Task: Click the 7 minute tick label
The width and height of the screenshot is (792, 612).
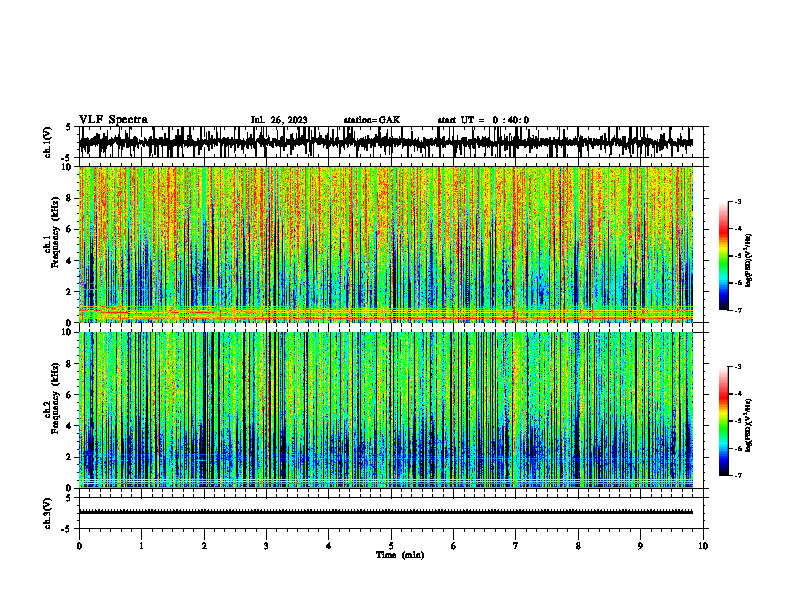Action: [516, 546]
